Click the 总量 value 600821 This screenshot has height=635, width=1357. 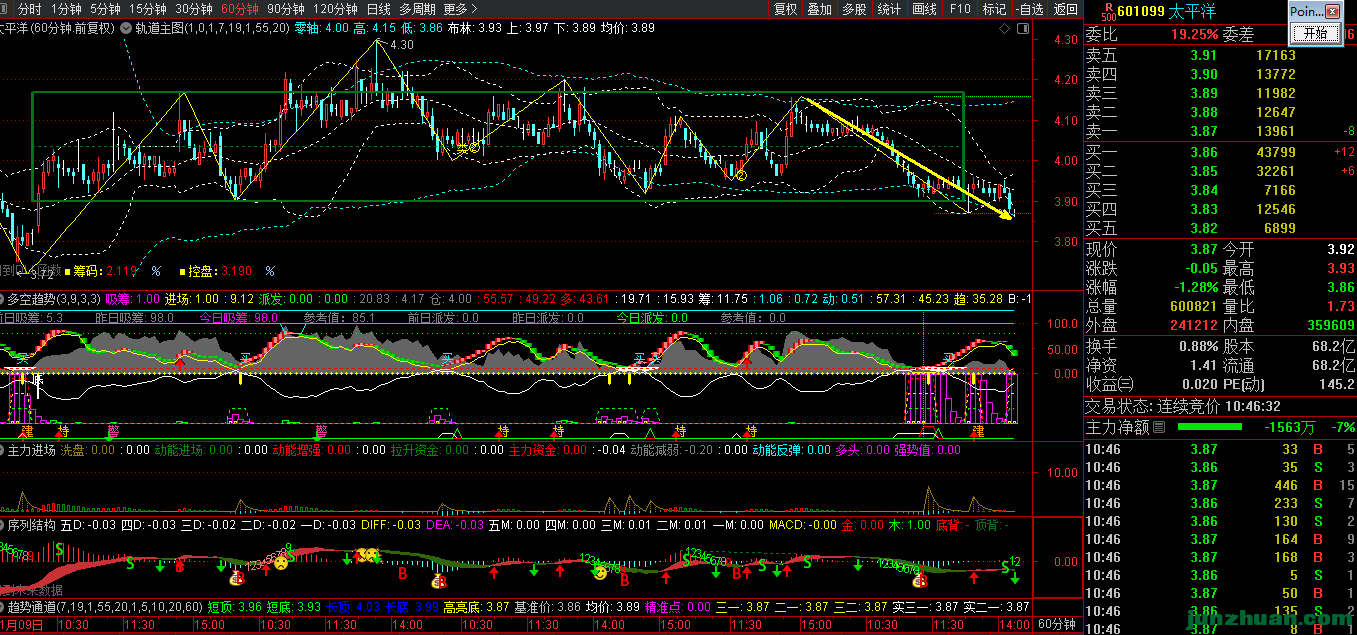1192,306
